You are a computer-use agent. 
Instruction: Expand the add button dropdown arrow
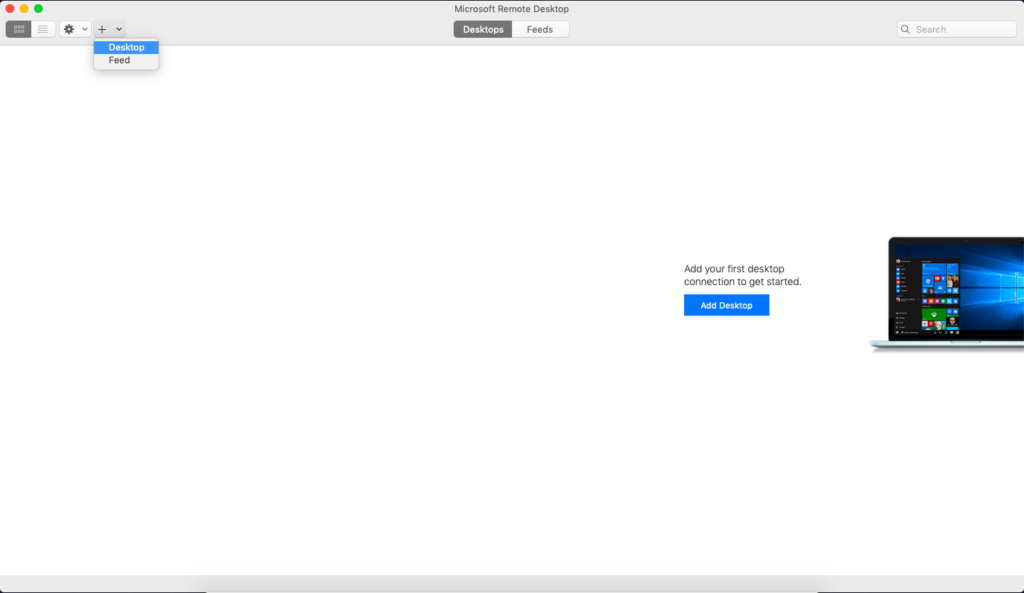coord(119,29)
